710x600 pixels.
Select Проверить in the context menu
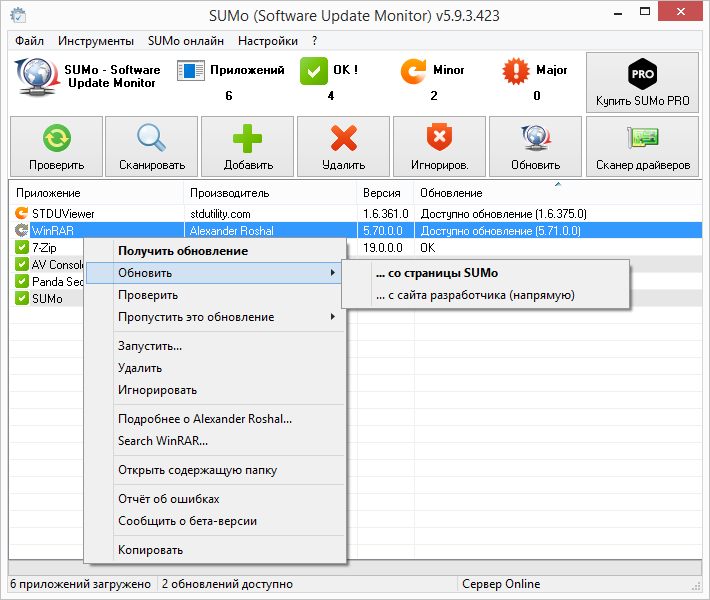tap(216, 295)
